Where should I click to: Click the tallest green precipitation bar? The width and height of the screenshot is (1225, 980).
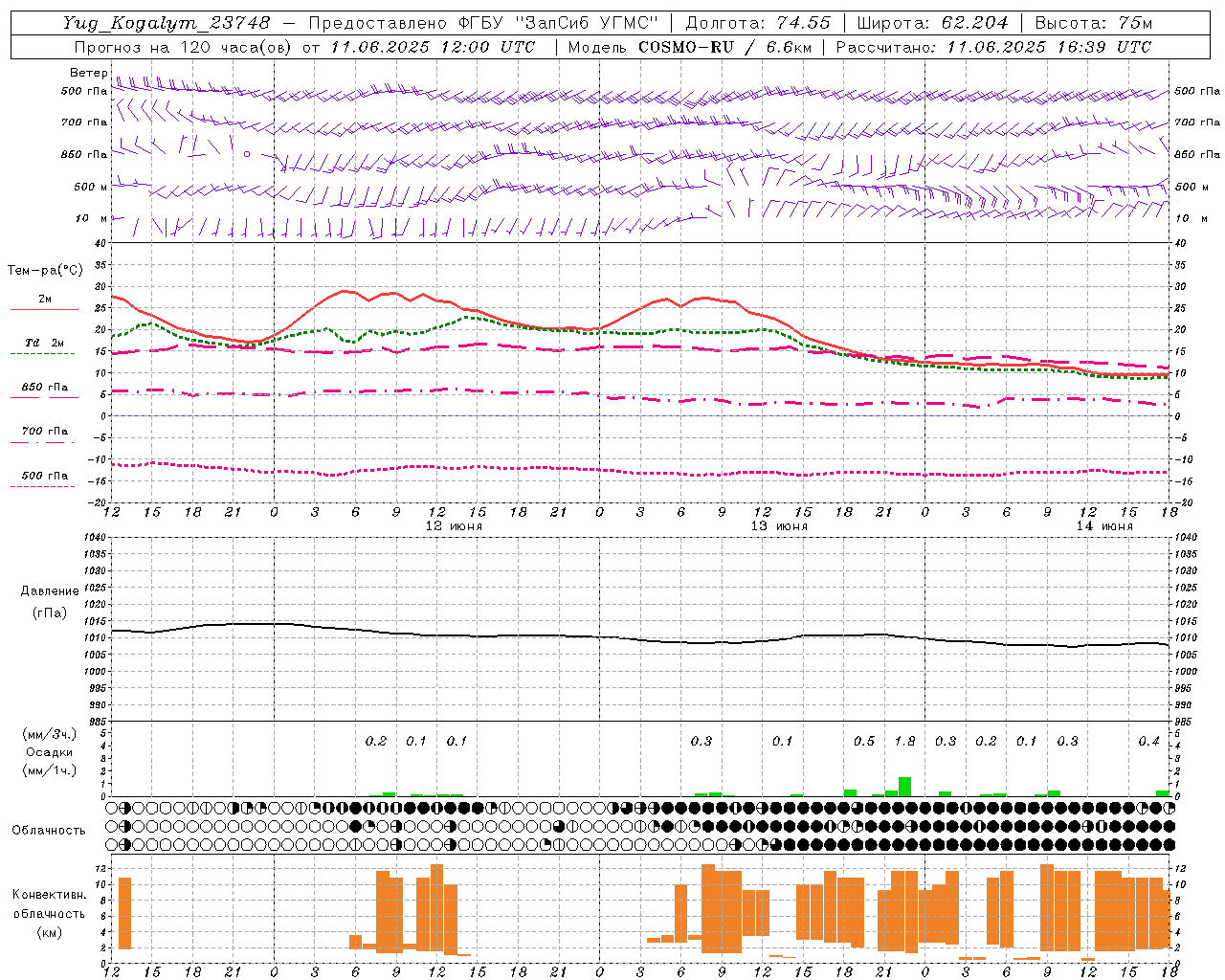pyautogui.click(x=904, y=787)
